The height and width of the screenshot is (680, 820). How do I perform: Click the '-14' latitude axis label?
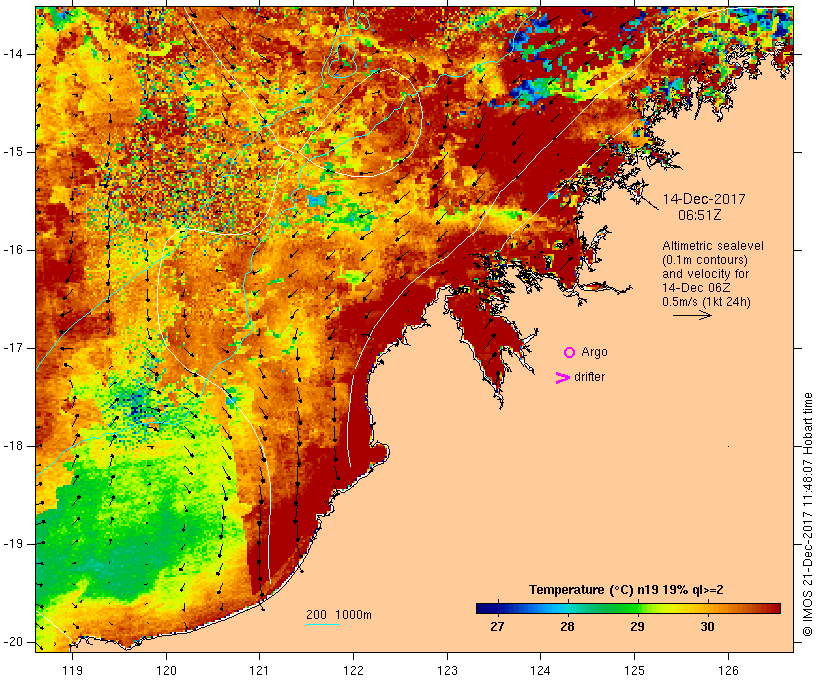[13, 54]
